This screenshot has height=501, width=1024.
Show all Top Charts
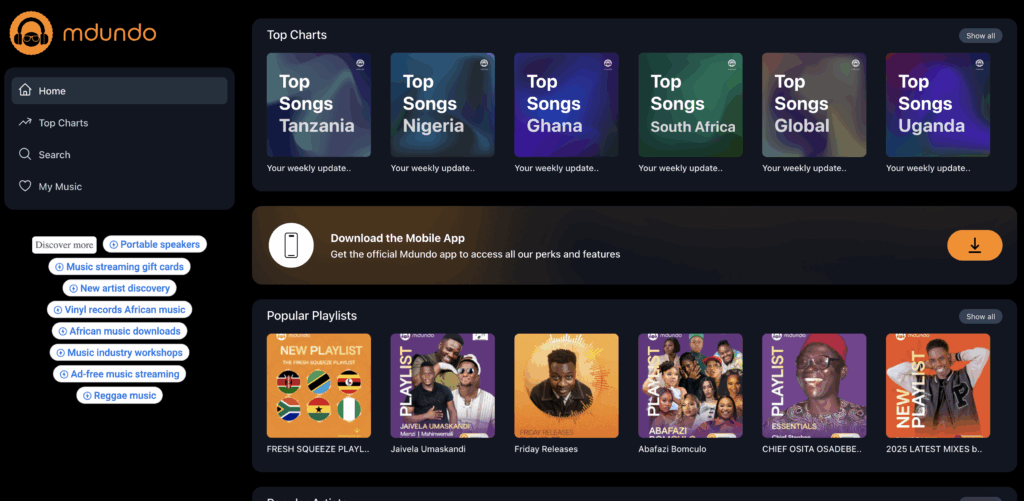[x=980, y=36]
